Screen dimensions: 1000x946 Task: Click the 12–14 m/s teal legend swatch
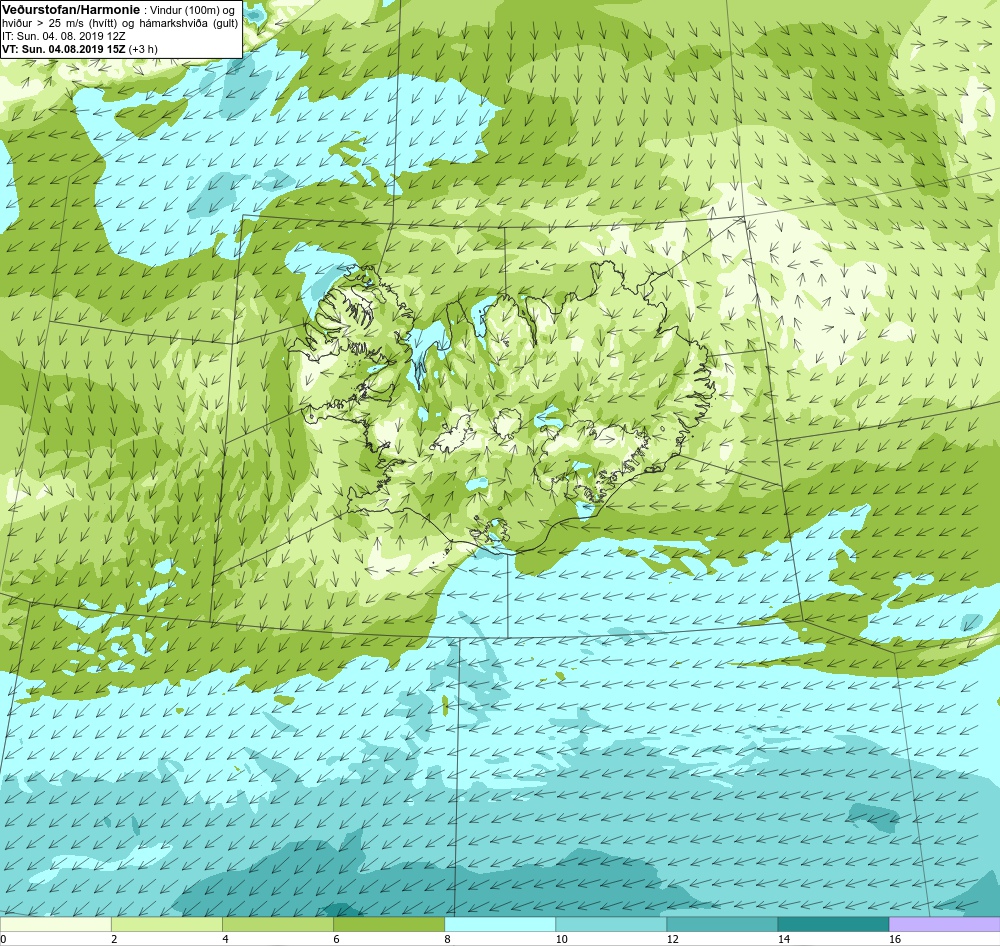click(722, 924)
